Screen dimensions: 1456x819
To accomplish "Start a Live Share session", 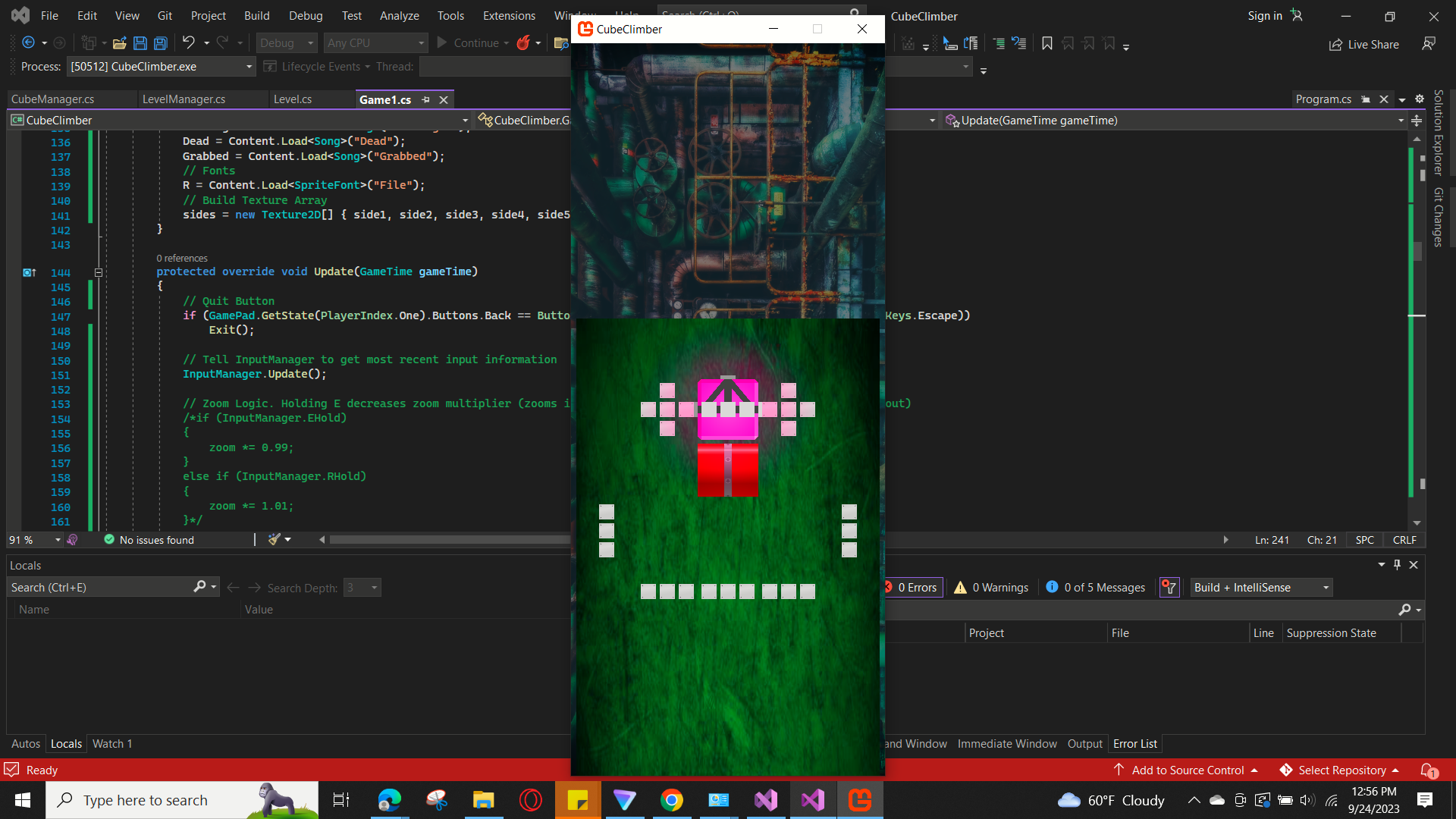I will coord(1363,44).
